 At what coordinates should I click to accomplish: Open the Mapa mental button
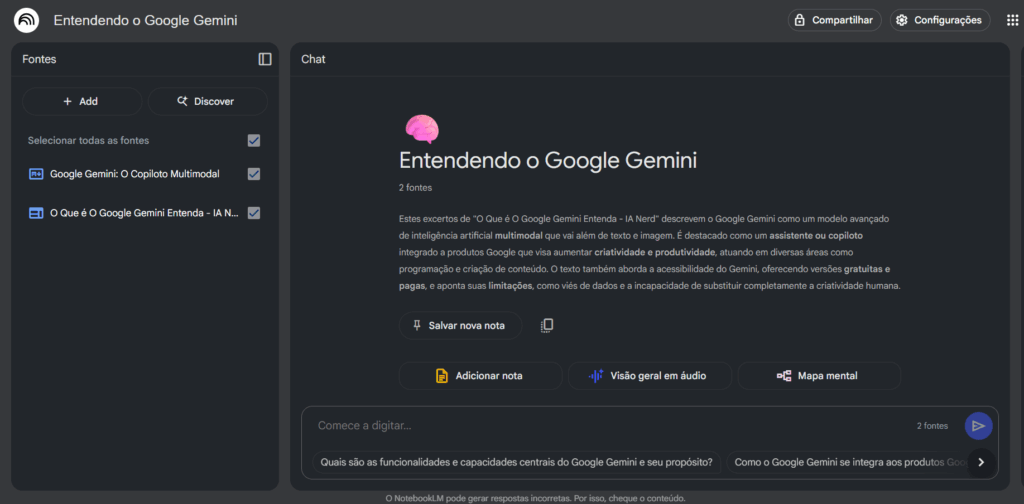[819, 375]
